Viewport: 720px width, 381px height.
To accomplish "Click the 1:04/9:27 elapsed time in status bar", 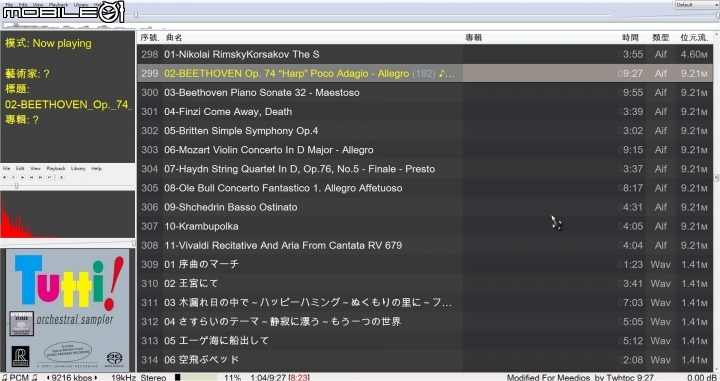I will pos(270,377).
